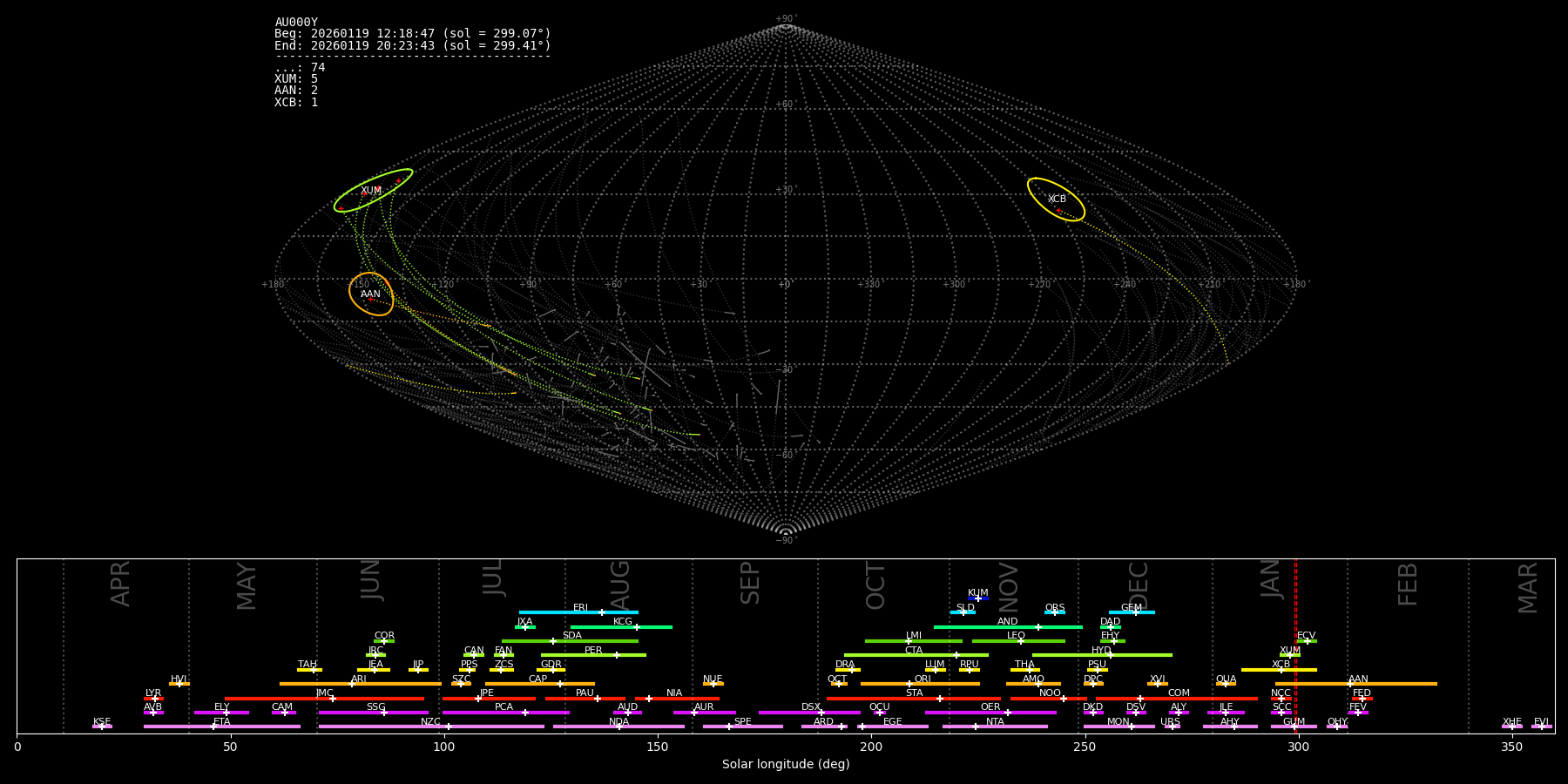Click the +90 declination label at map top
The width and height of the screenshot is (1568, 784).
(785, 19)
